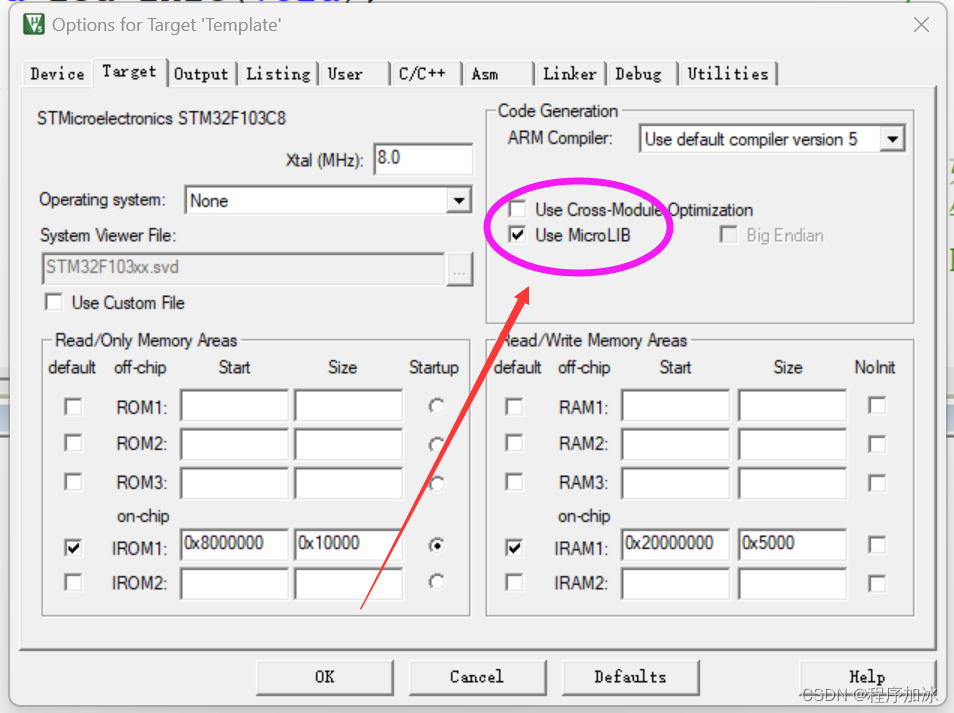Enable NoInit for RAM1
The height and width of the screenshot is (713, 954).
point(877,406)
